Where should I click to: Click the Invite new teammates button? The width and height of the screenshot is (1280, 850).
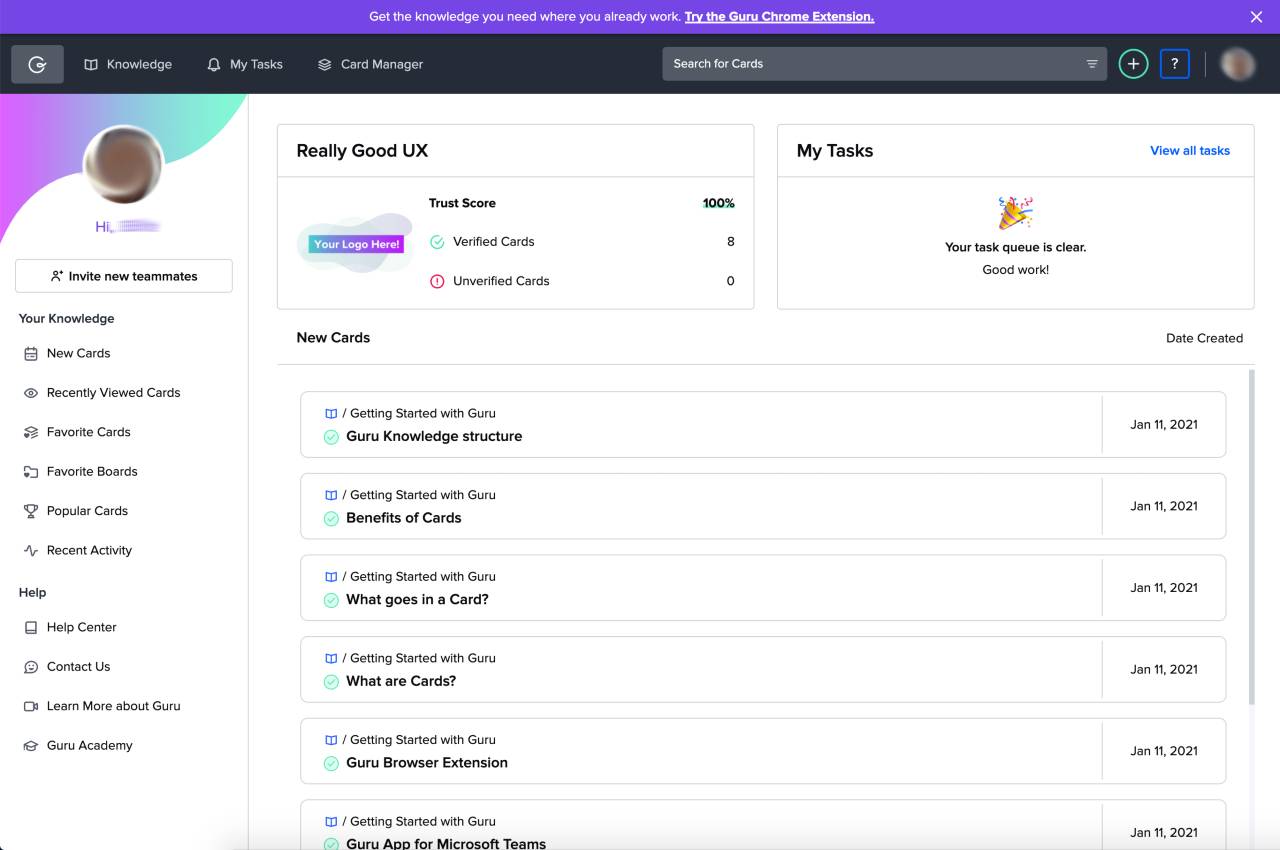tap(124, 276)
